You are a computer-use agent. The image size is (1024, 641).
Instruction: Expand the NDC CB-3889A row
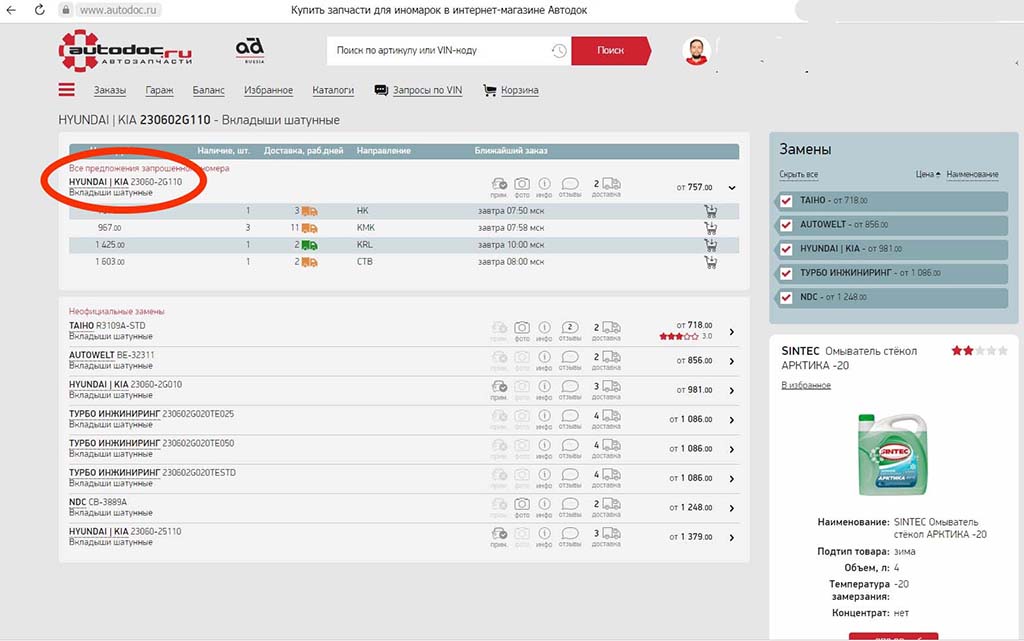point(731,508)
